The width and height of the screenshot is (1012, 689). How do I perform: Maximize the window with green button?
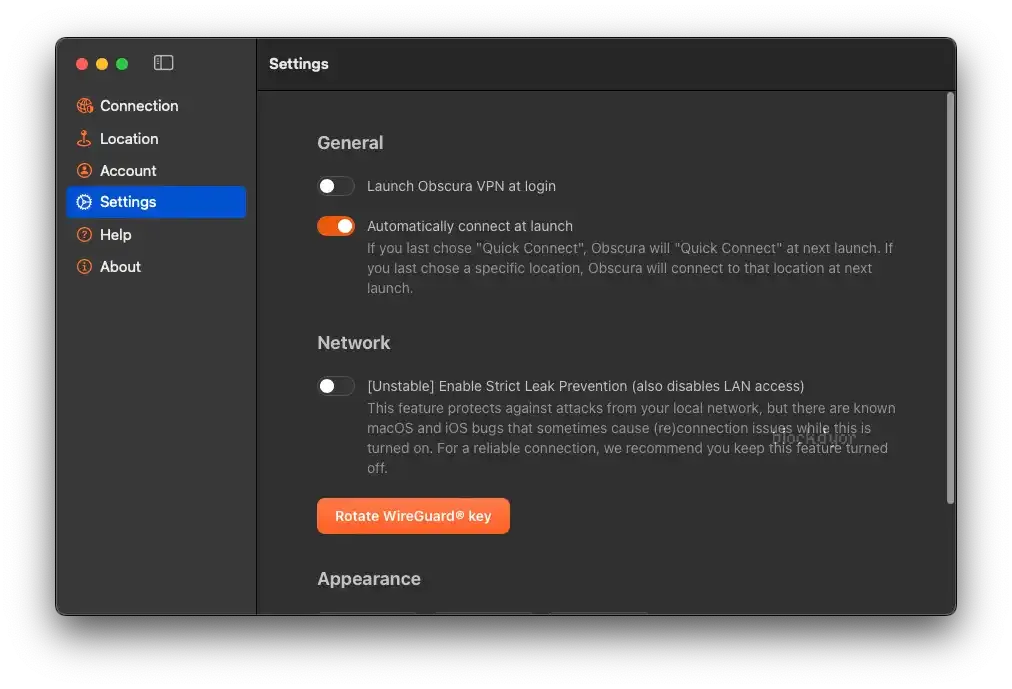coord(122,63)
